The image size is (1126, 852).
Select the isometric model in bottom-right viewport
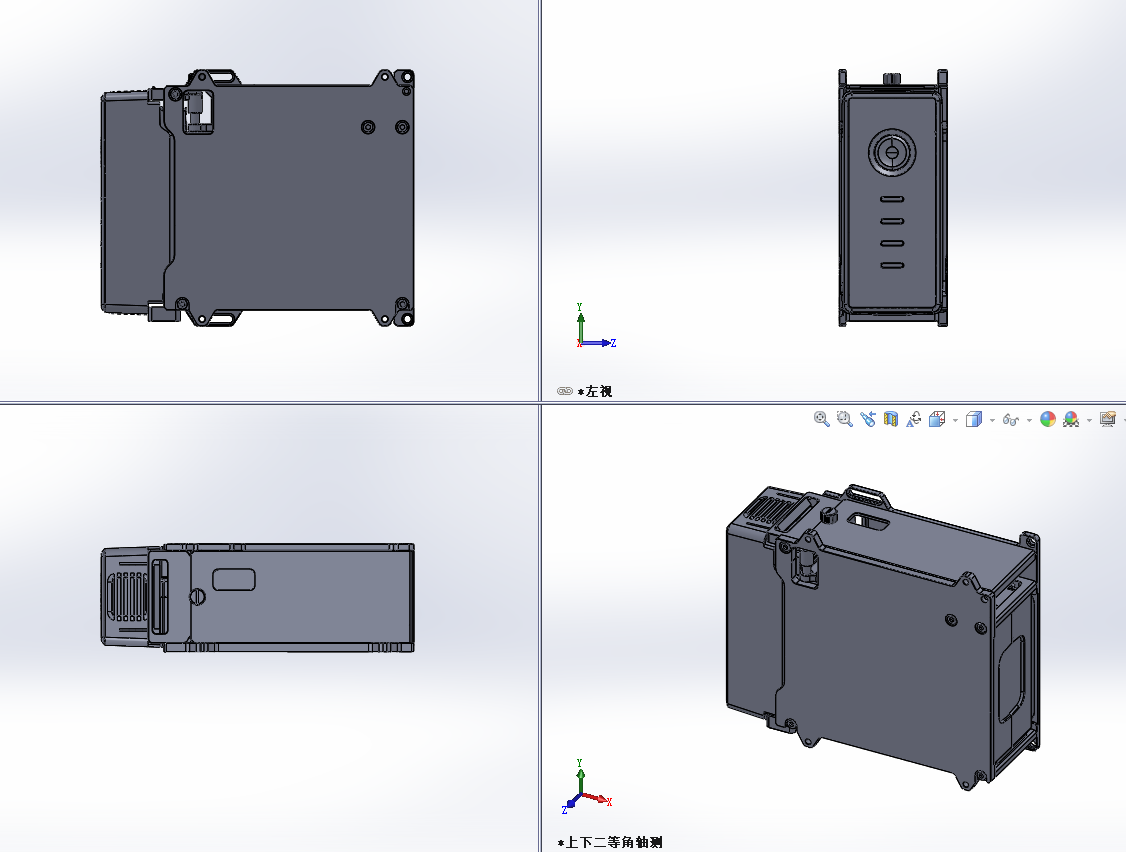883,637
